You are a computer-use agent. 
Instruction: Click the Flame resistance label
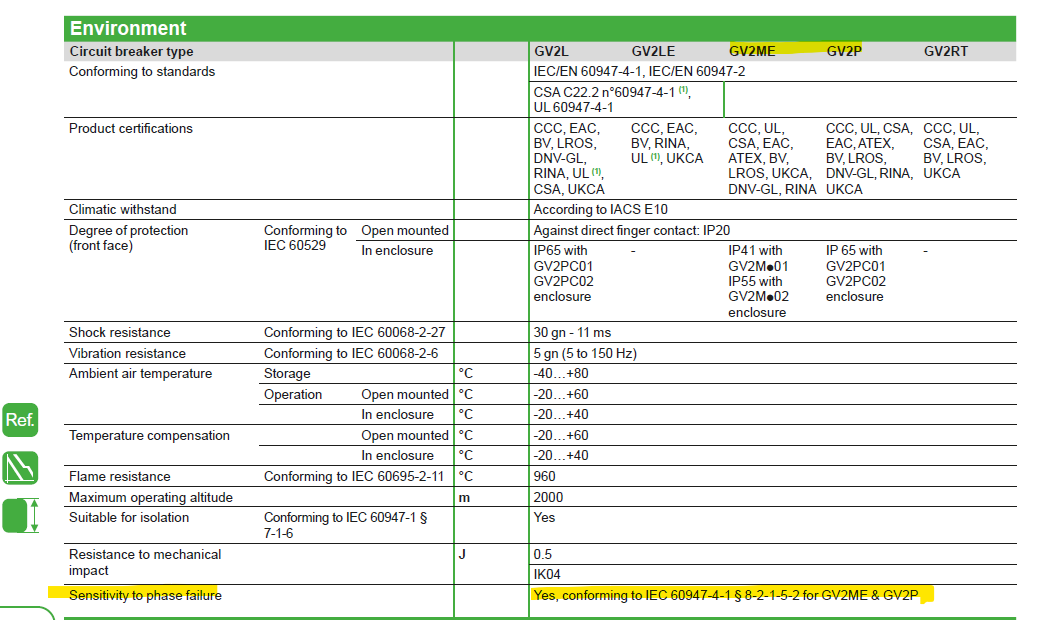tap(120, 476)
